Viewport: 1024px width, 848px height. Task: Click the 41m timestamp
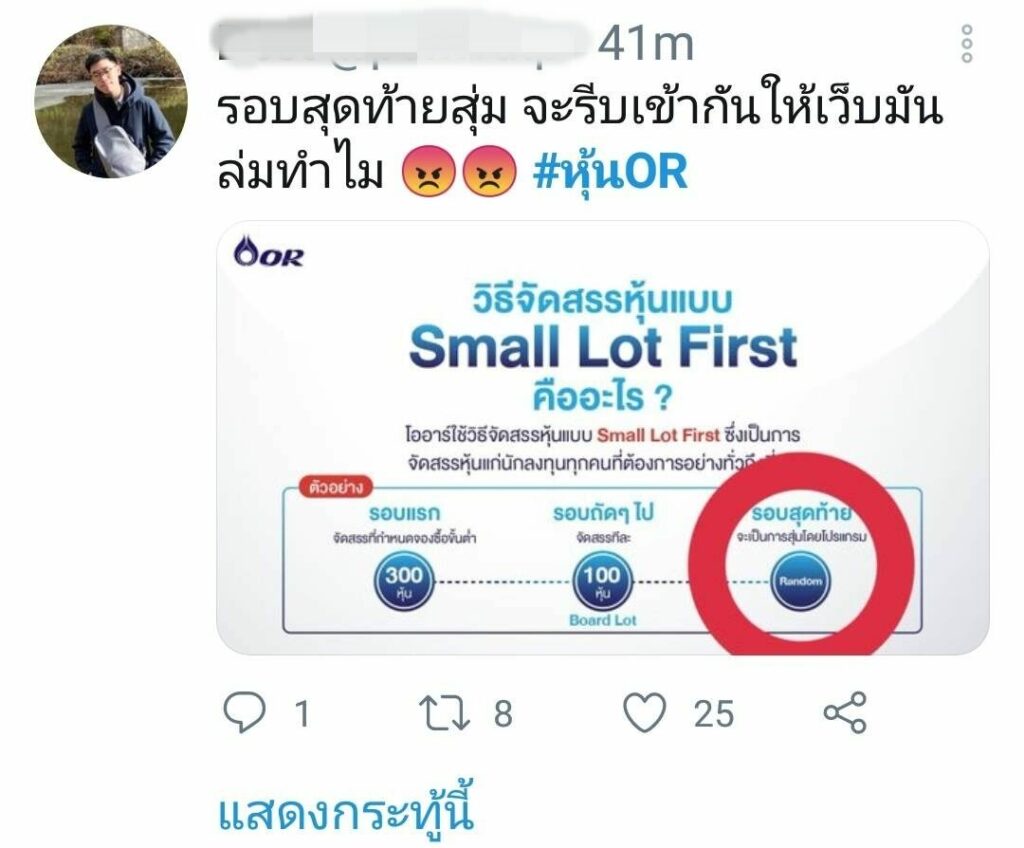(645, 45)
